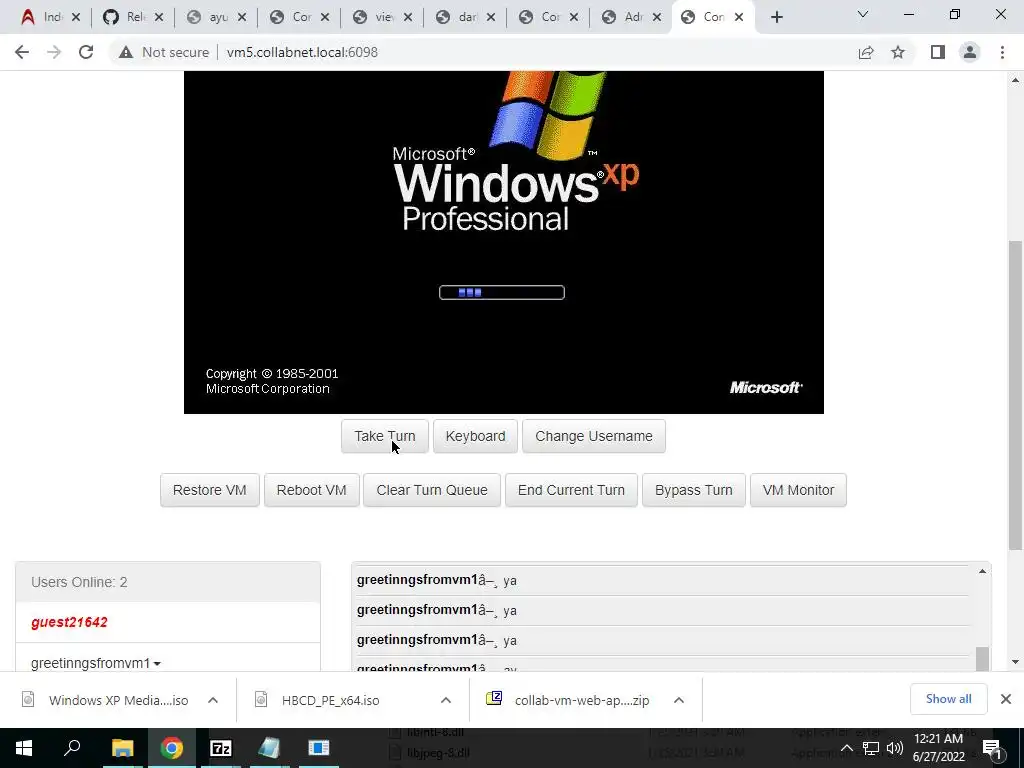Screen dimensions: 1024x768
Task: Open VM Monitor button
Action: click(x=798, y=490)
